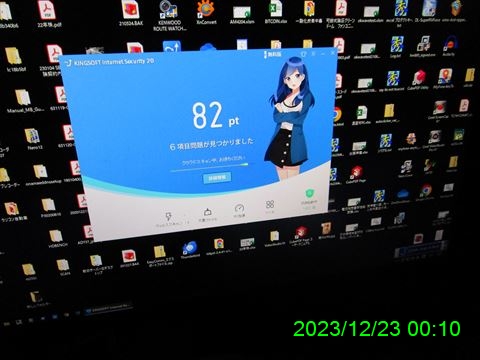Select the BITCOIN.xlsx file icon
The height and width of the screenshot is (360, 480).
(275, 12)
